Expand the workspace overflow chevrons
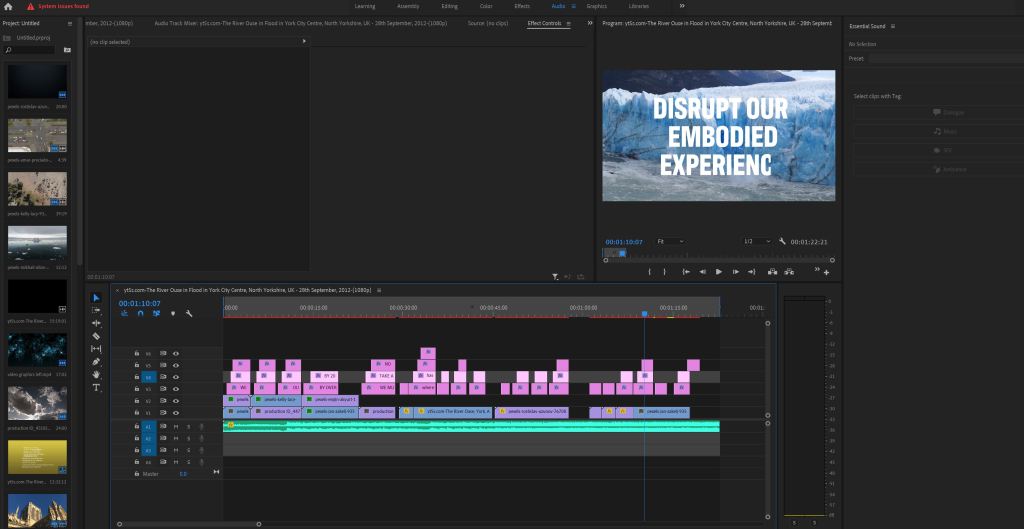Screen dimensions: 1024x529 point(682,6)
